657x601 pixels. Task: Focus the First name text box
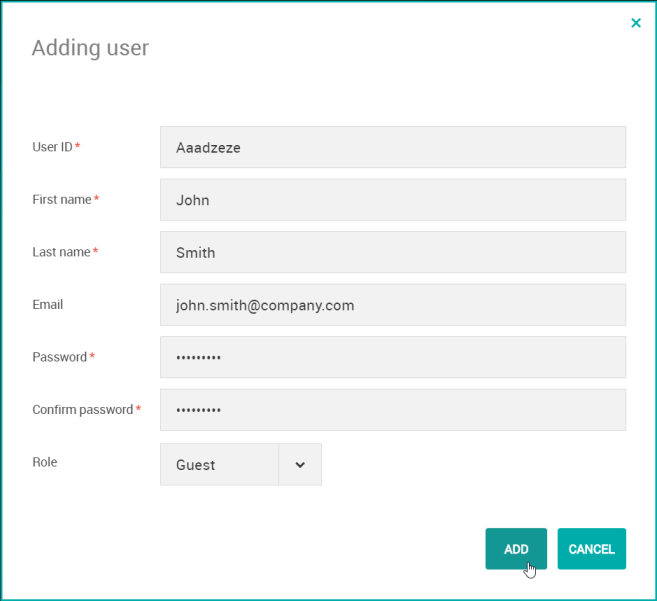(x=392, y=200)
